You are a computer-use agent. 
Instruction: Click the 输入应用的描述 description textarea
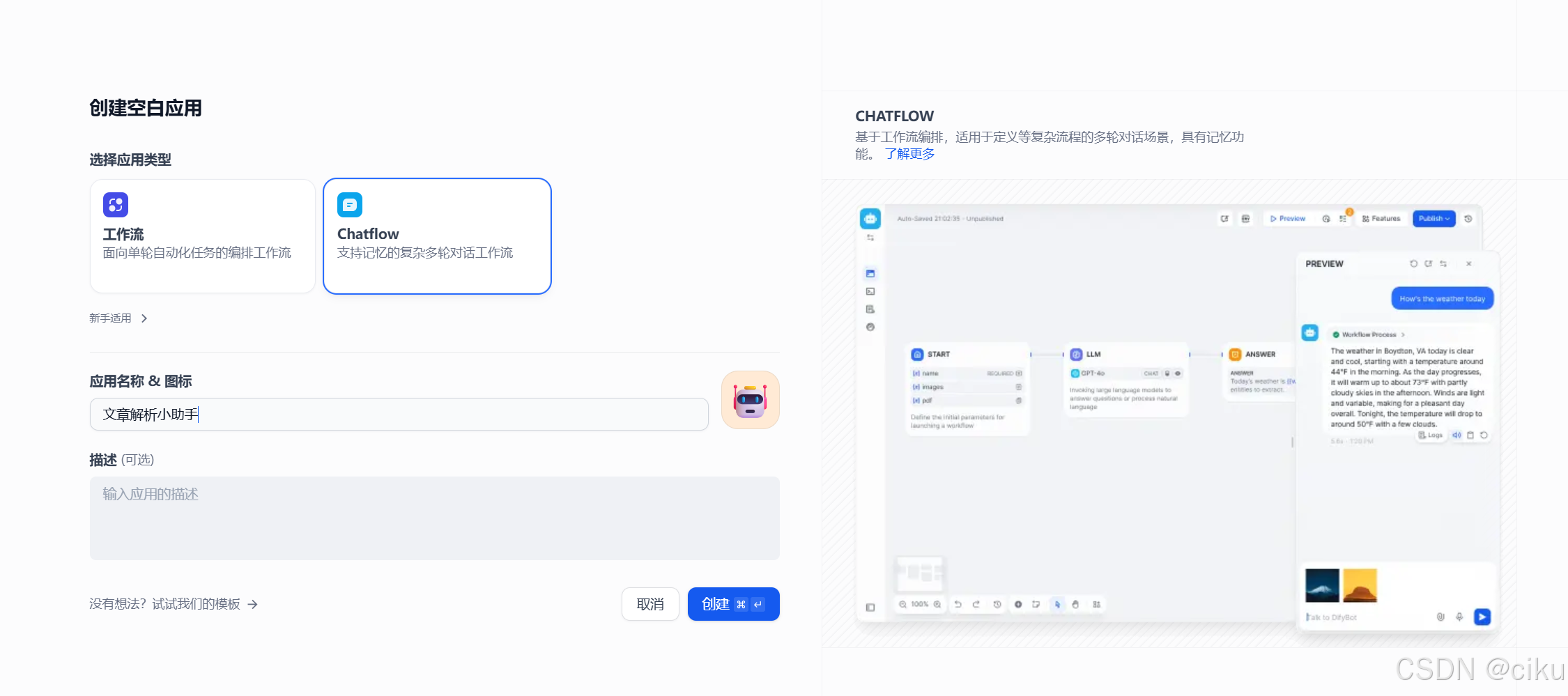435,518
